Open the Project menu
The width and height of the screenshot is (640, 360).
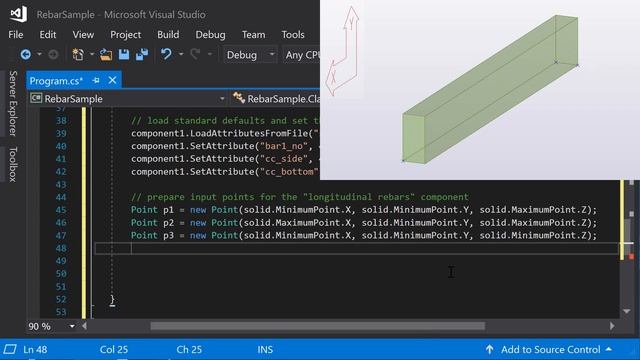[125, 35]
